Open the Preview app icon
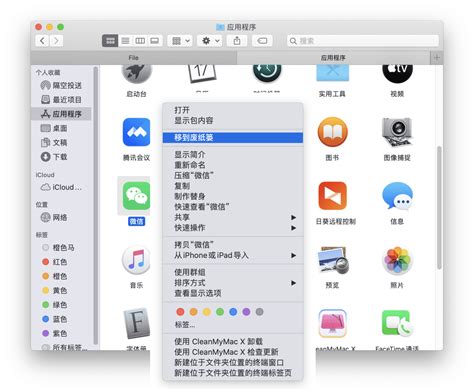Viewport: 474px width, 391px height. (x=332, y=260)
